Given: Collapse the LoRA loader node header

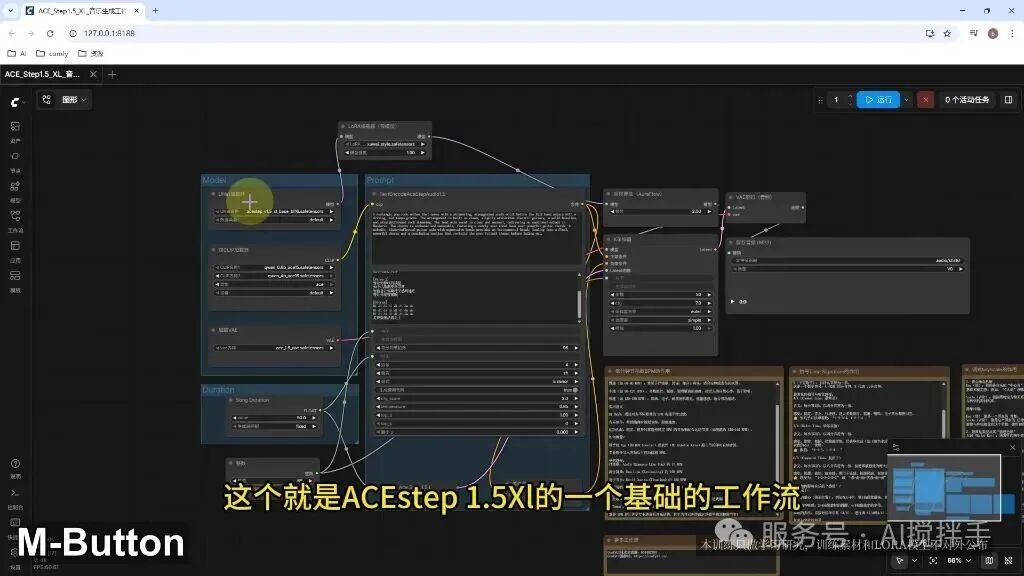Looking at the screenshot, I should 343,126.
